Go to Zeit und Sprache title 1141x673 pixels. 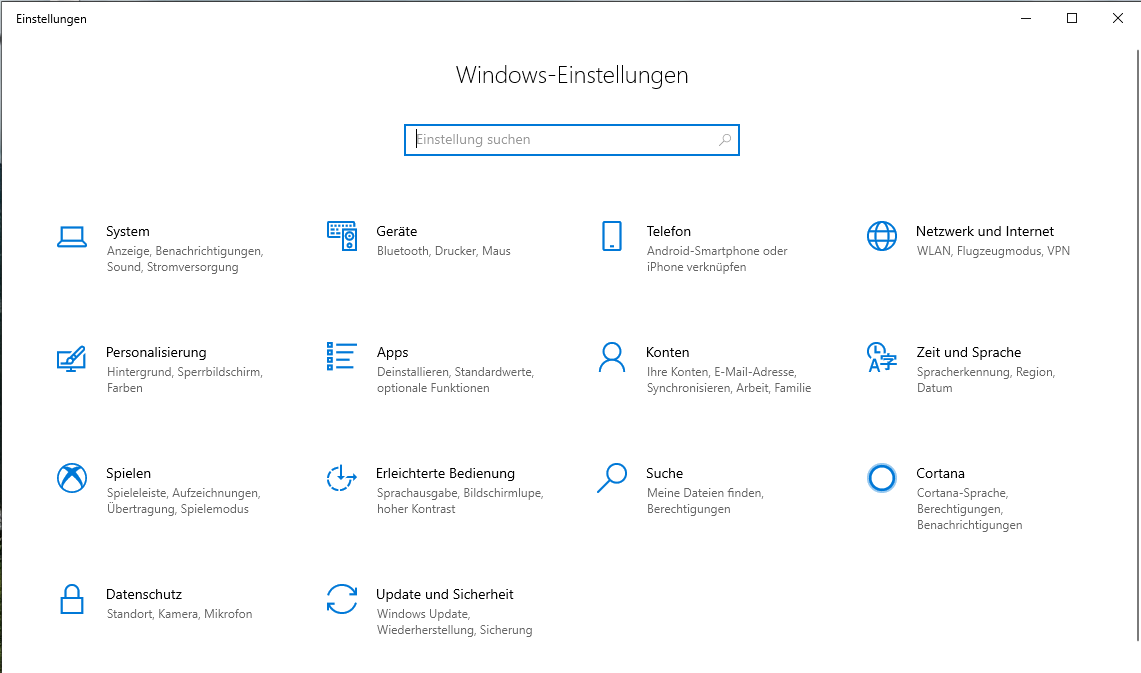pos(969,352)
